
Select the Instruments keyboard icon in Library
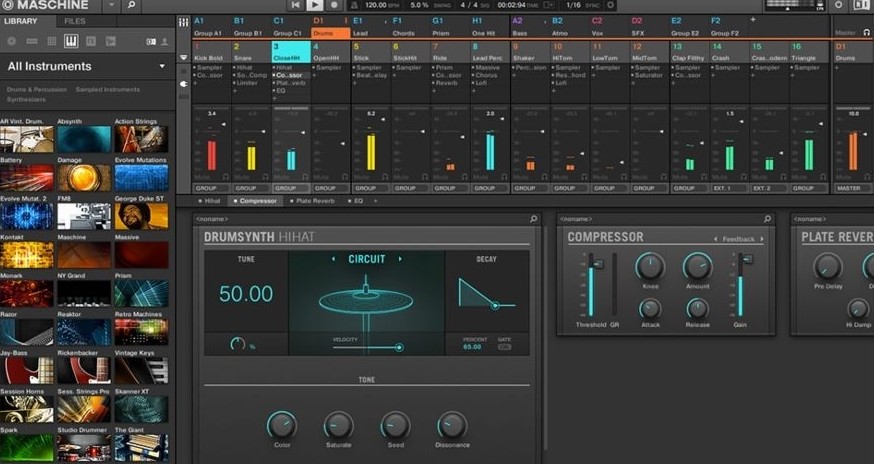(71, 41)
